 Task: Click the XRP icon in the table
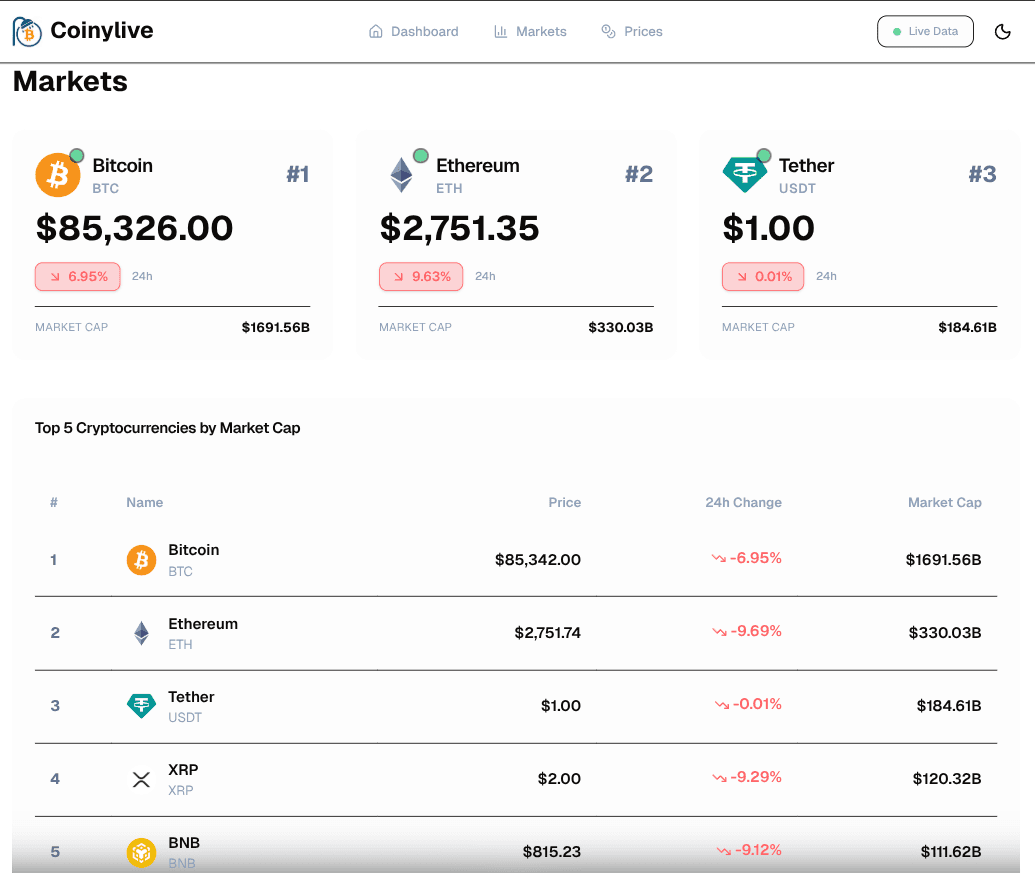pyautogui.click(x=141, y=778)
